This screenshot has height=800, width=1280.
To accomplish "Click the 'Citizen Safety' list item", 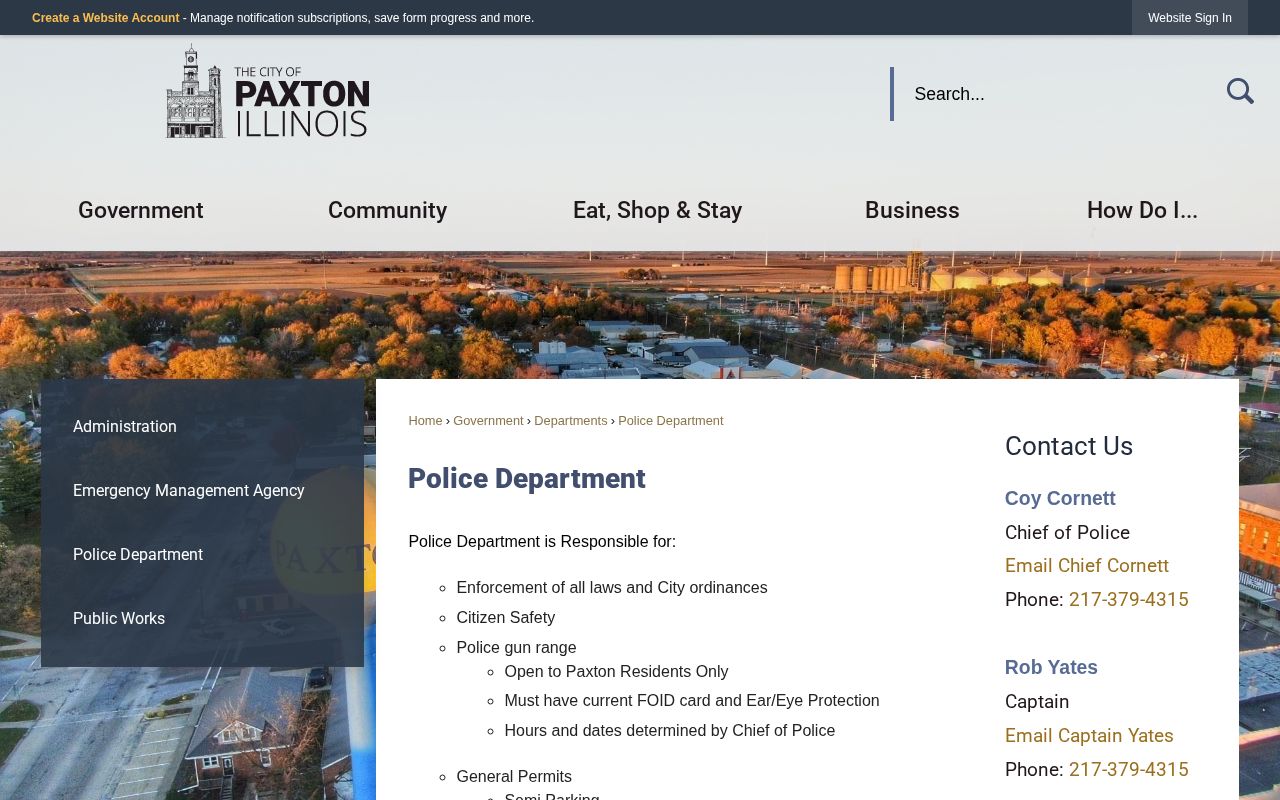I will (506, 618).
